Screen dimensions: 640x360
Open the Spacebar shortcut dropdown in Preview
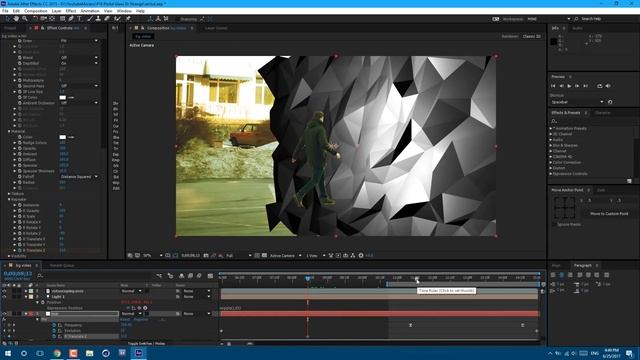coord(577,102)
